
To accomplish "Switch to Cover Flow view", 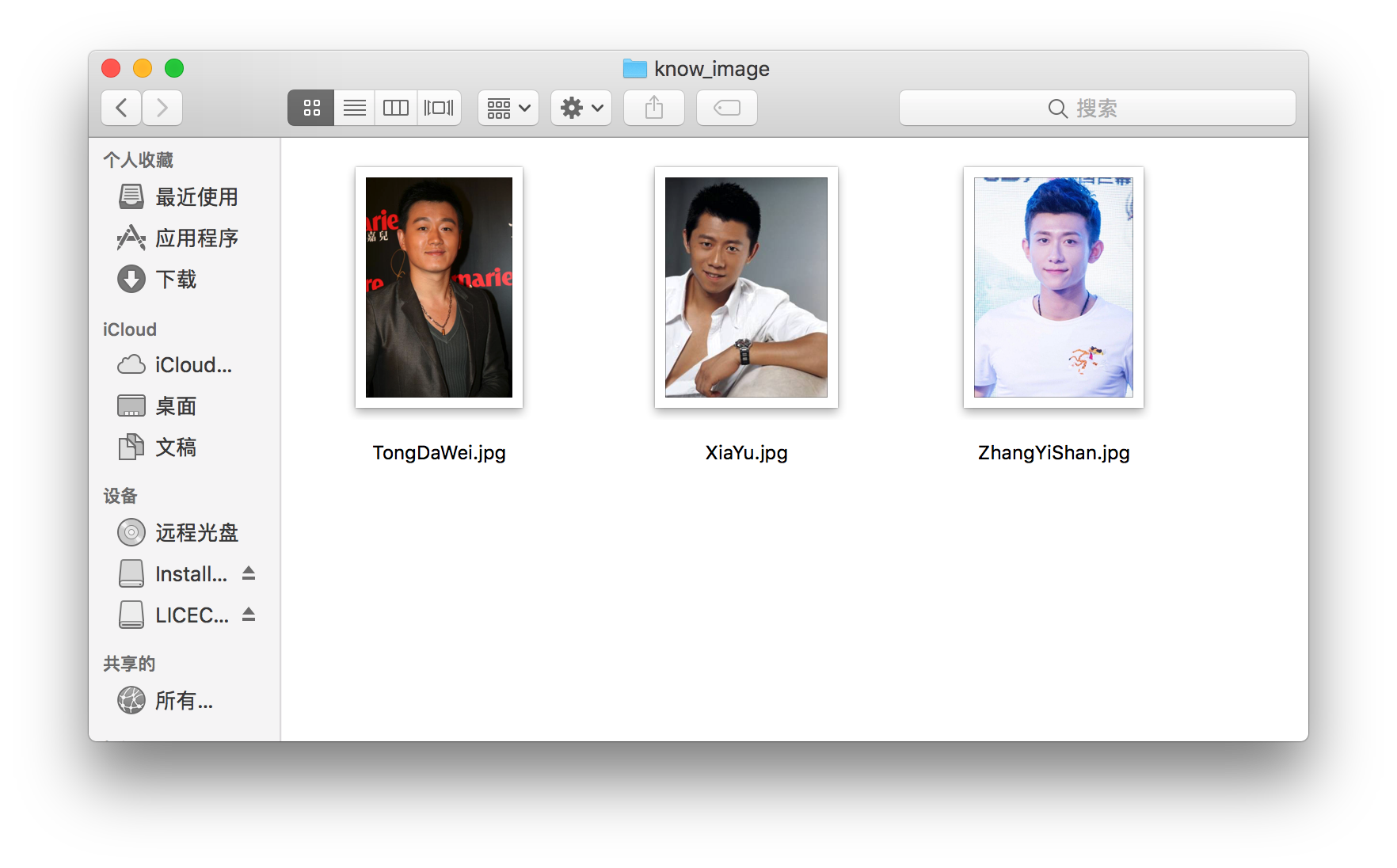I will coord(440,108).
